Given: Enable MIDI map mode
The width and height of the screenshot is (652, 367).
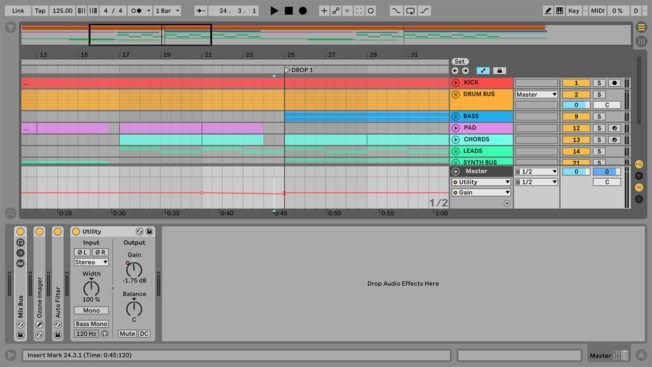Looking at the screenshot, I should [598, 11].
